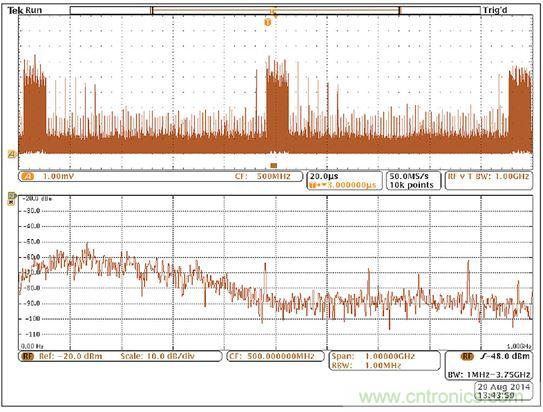The image size is (543, 412).
Task: Select the right zoom bracket on record bar
Action: click(x=399, y=10)
